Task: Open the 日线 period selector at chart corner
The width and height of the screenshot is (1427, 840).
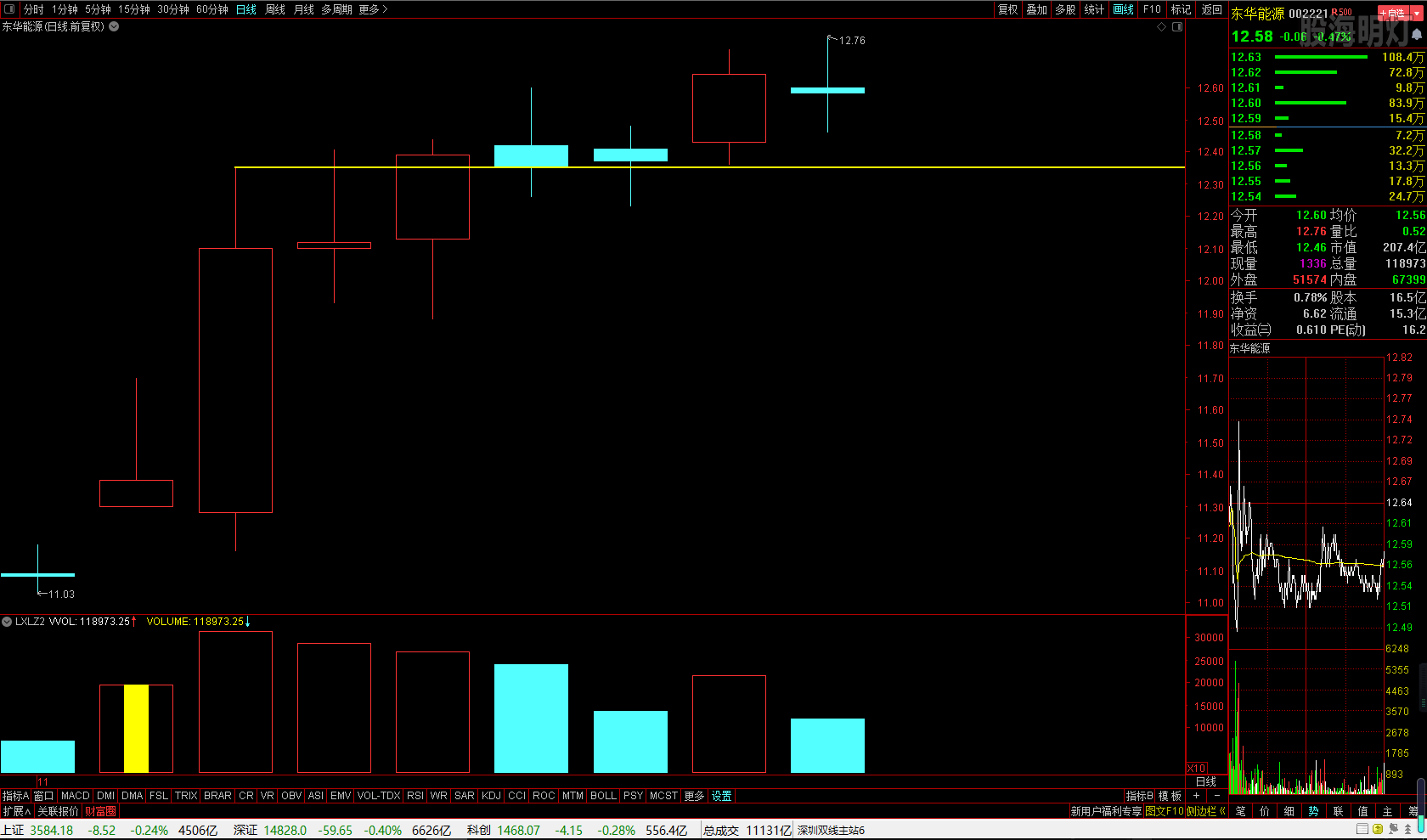Action: [1206, 781]
